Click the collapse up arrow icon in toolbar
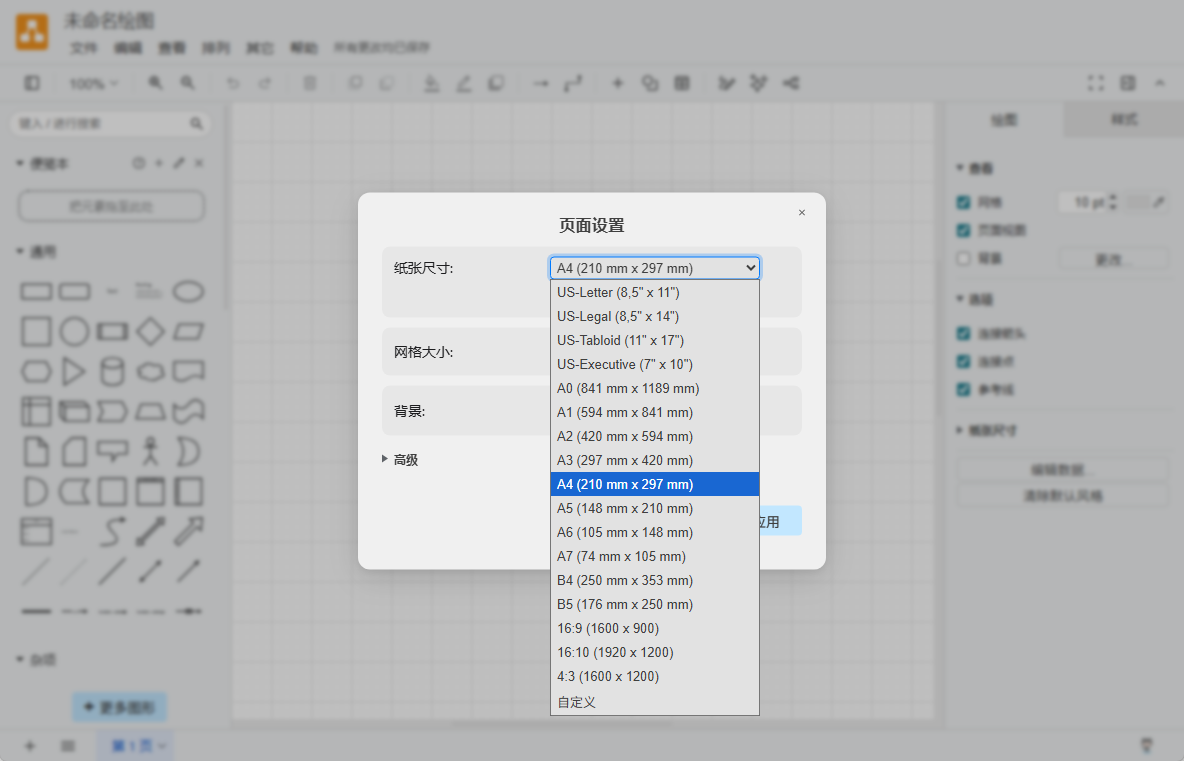1184x761 pixels. [x=1160, y=83]
